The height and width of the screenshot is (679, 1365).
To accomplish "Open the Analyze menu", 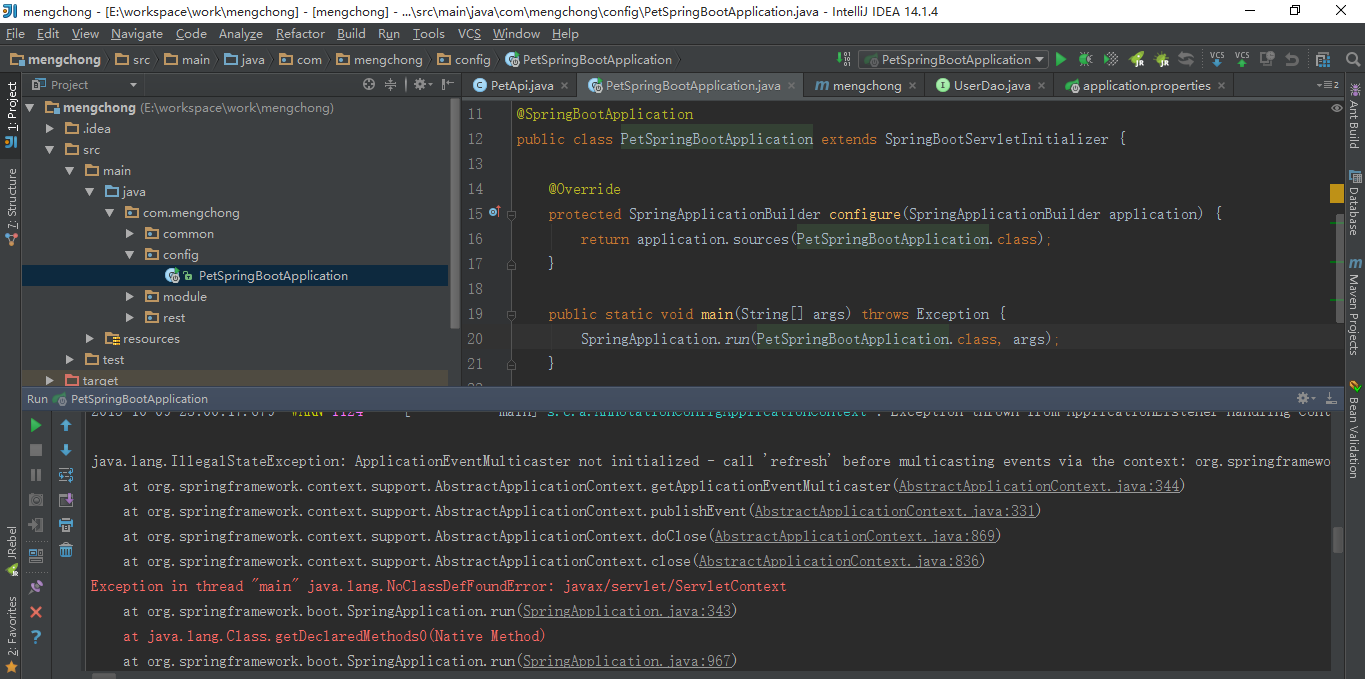I will coord(240,34).
